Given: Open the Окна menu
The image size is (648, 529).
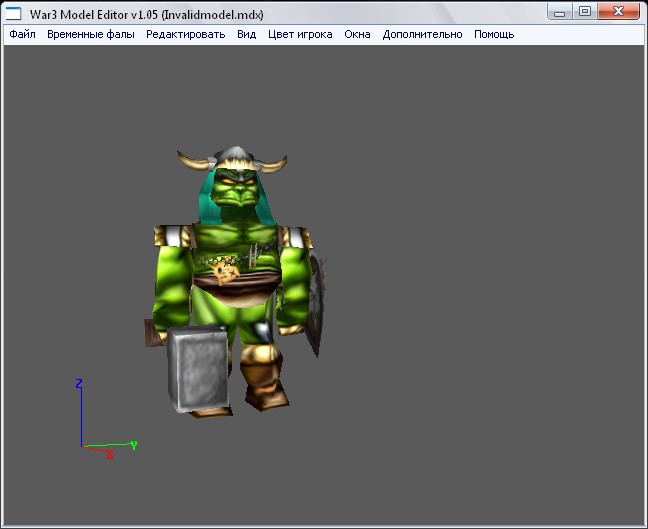Looking at the screenshot, I should point(357,34).
